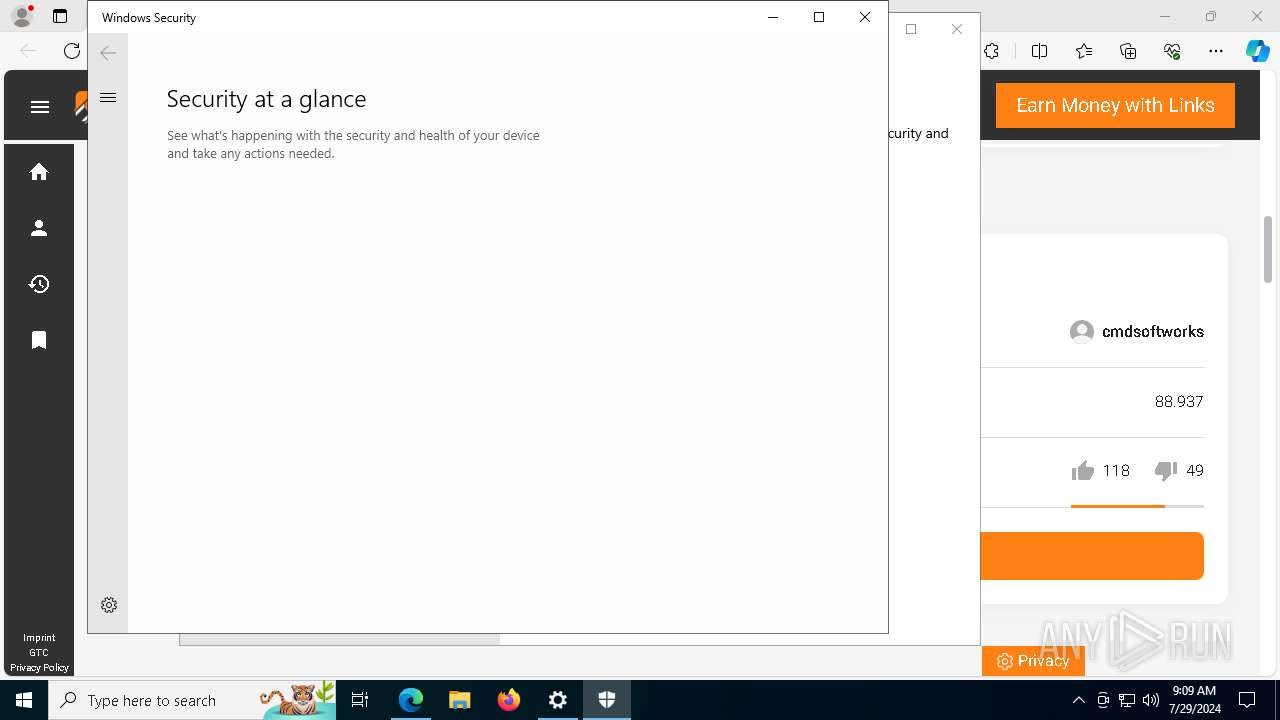Show hidden system tray icons
1280x720 pixels.
tap(1078, 700)
